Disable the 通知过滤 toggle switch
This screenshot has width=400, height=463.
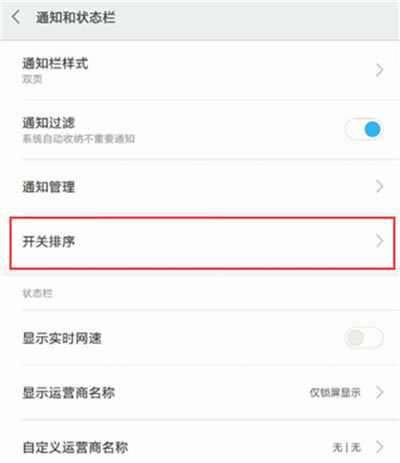364,129
